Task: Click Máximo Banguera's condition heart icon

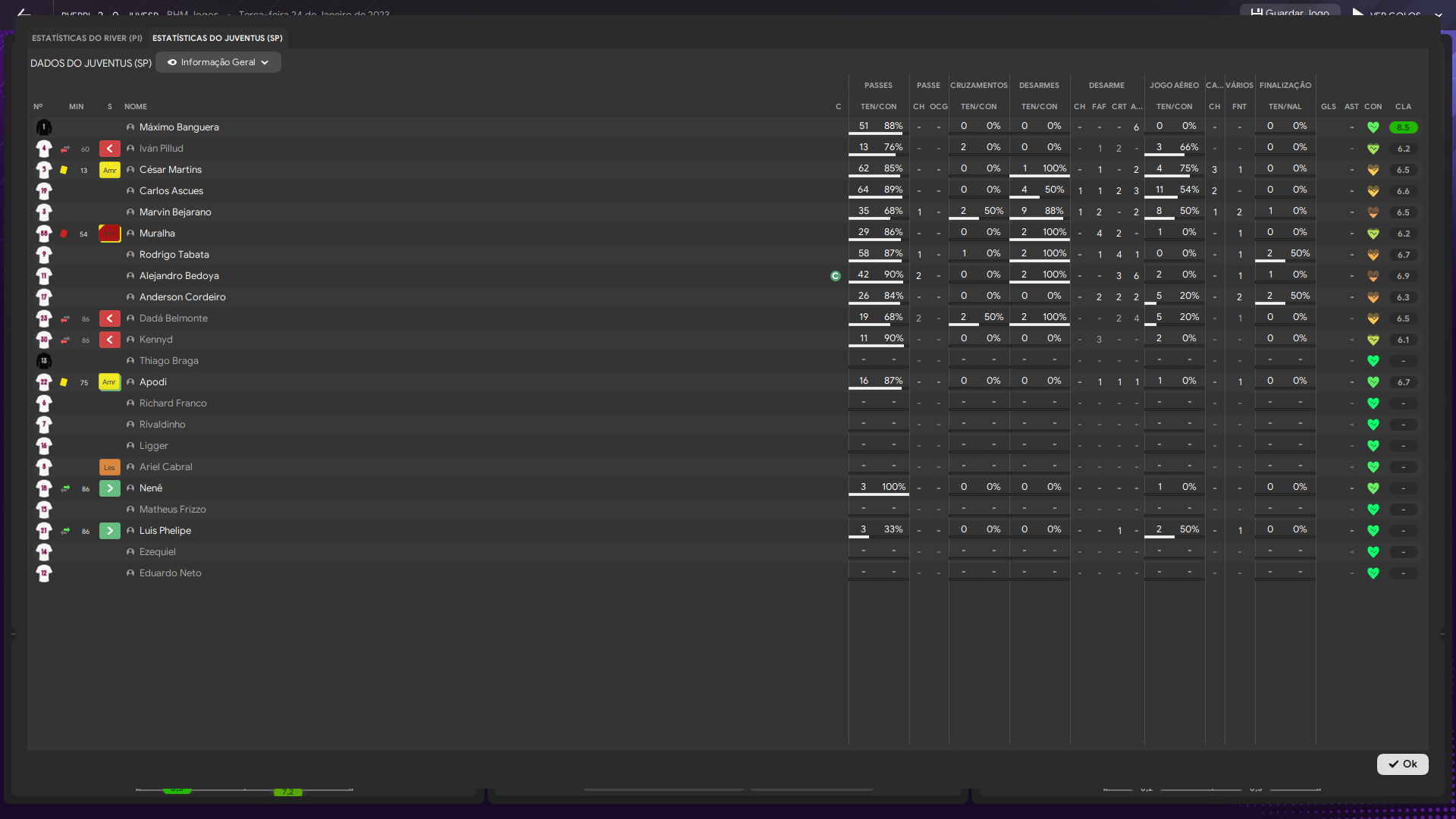Action: point(1373,127)
